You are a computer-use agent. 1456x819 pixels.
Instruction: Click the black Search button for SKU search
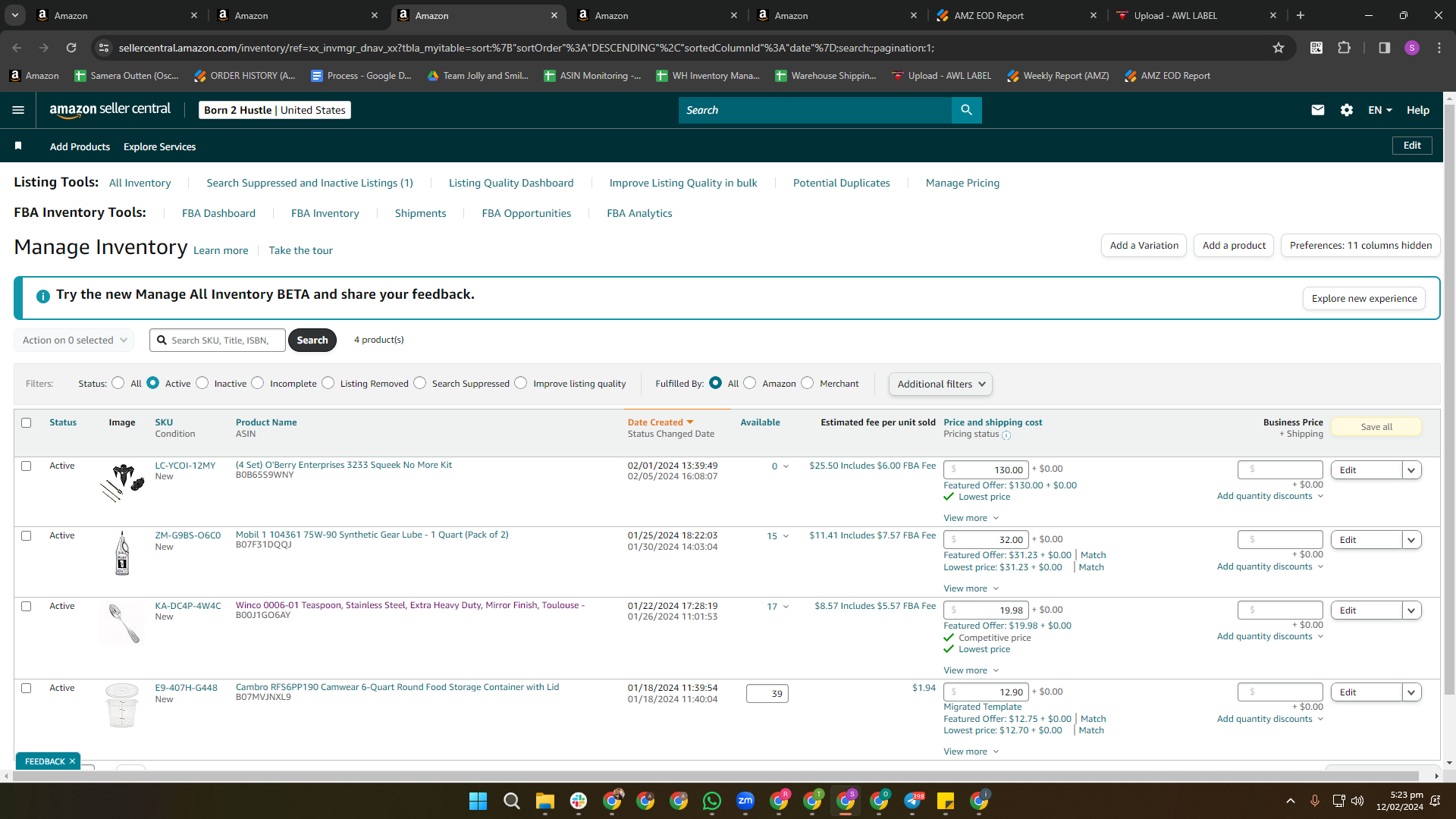tap(312, 340)
